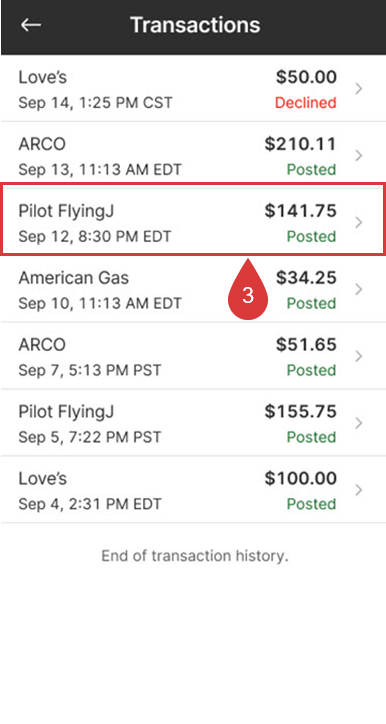Open the Love's Sep 4 transaction
The width and height of the screenshot is (386, 724).
pos(193,490)
